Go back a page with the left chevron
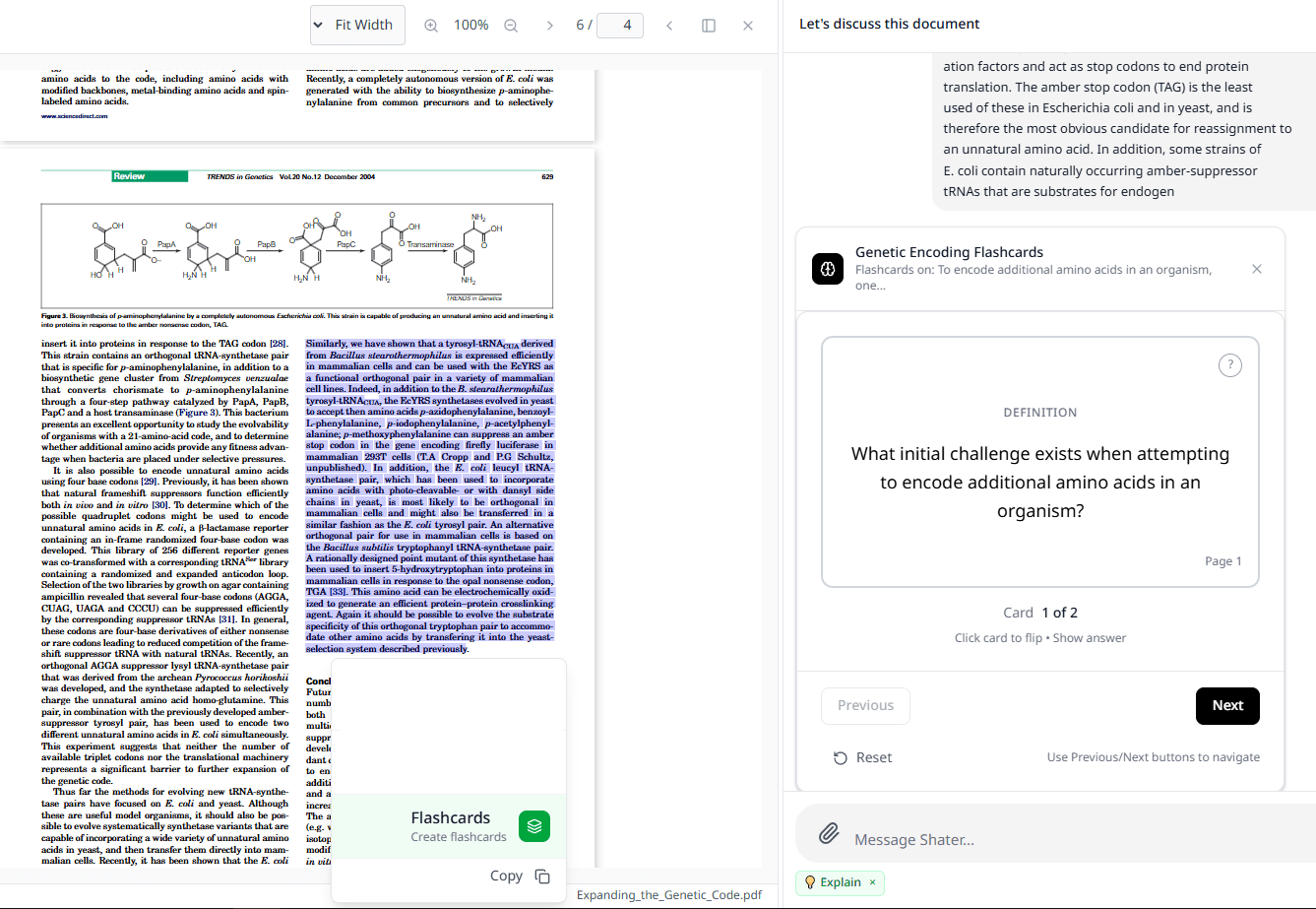Image resolution: width=1316 pixels, height=909 pixels. coord(669,26)
